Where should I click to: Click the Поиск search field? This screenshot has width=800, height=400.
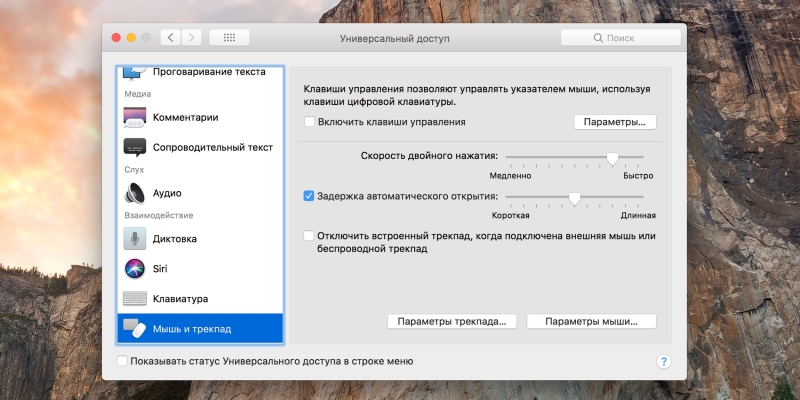tap(620, 38)
